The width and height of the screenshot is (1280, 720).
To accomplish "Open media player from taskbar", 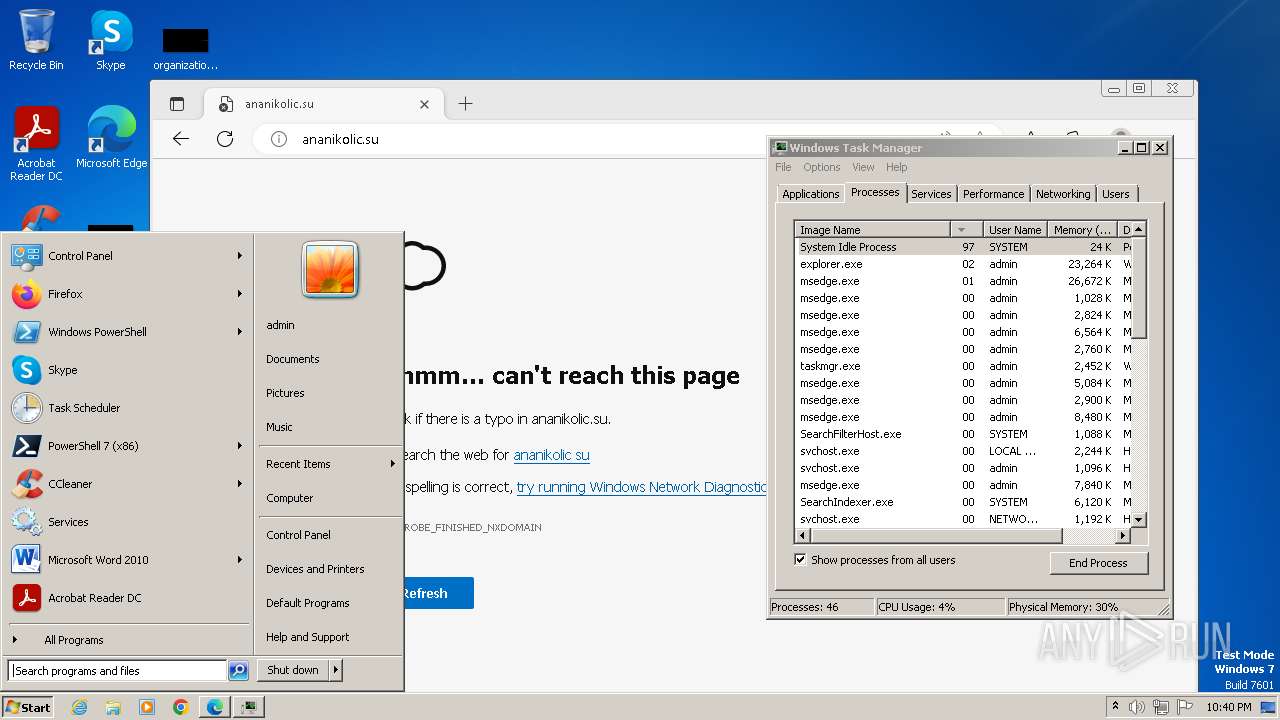I will pos(147,707).
